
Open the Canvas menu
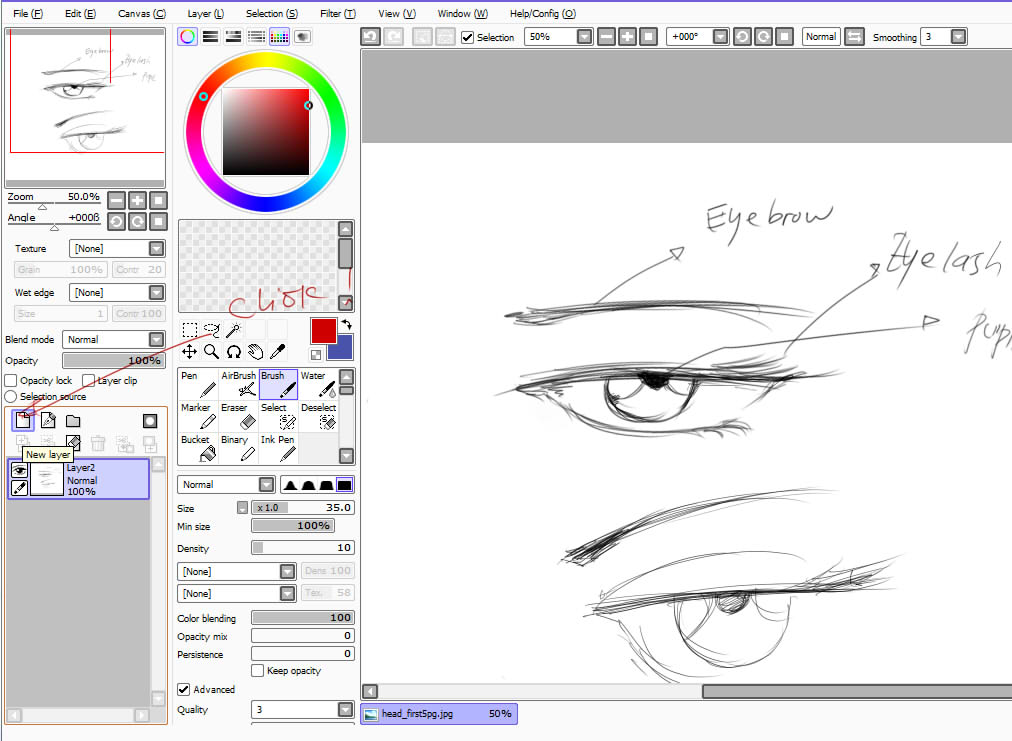coord(141,14)
